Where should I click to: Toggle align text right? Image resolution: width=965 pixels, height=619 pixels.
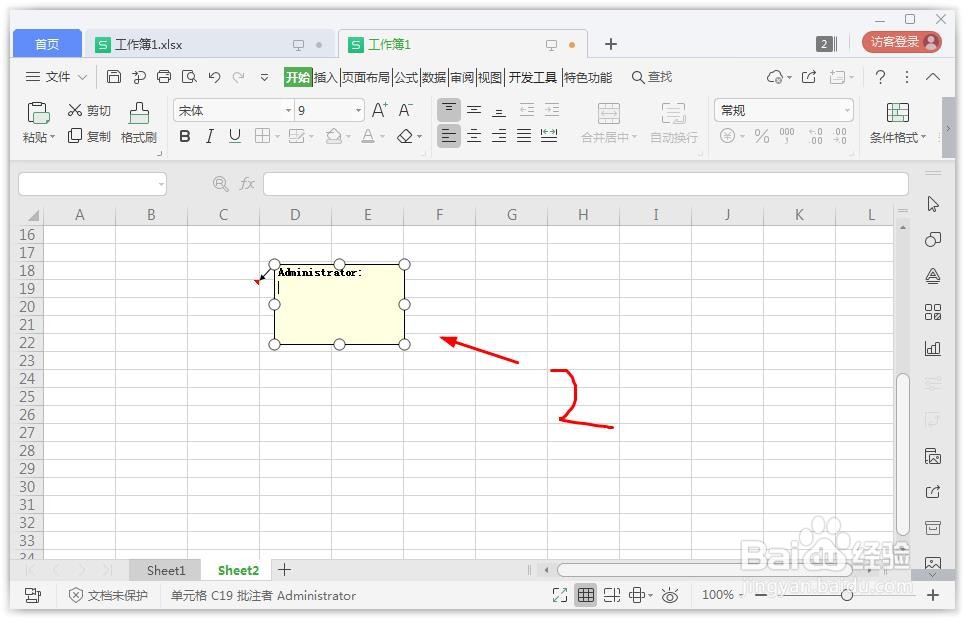pos(499,136)
